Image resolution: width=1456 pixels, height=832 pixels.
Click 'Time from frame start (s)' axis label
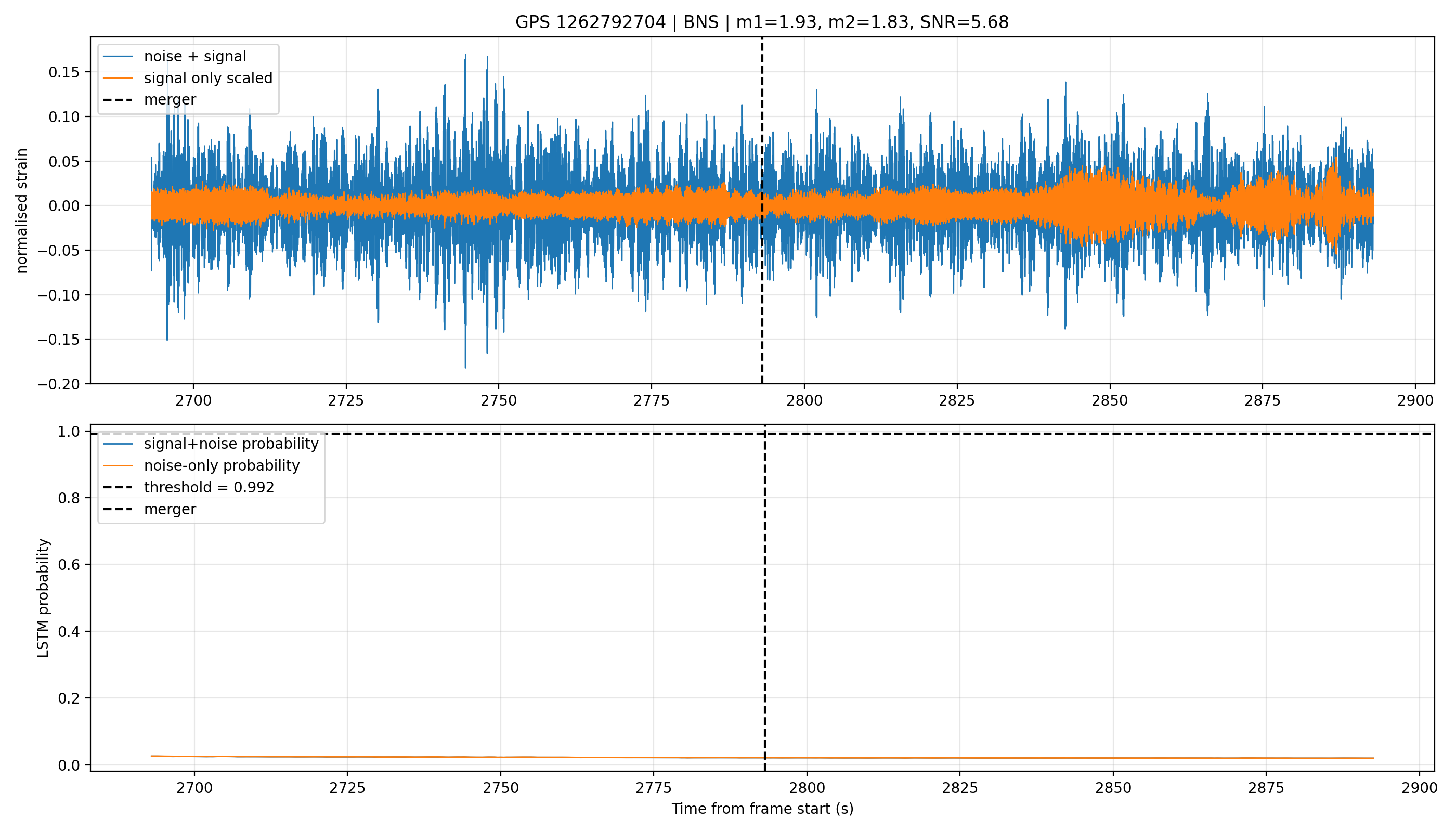762,809
